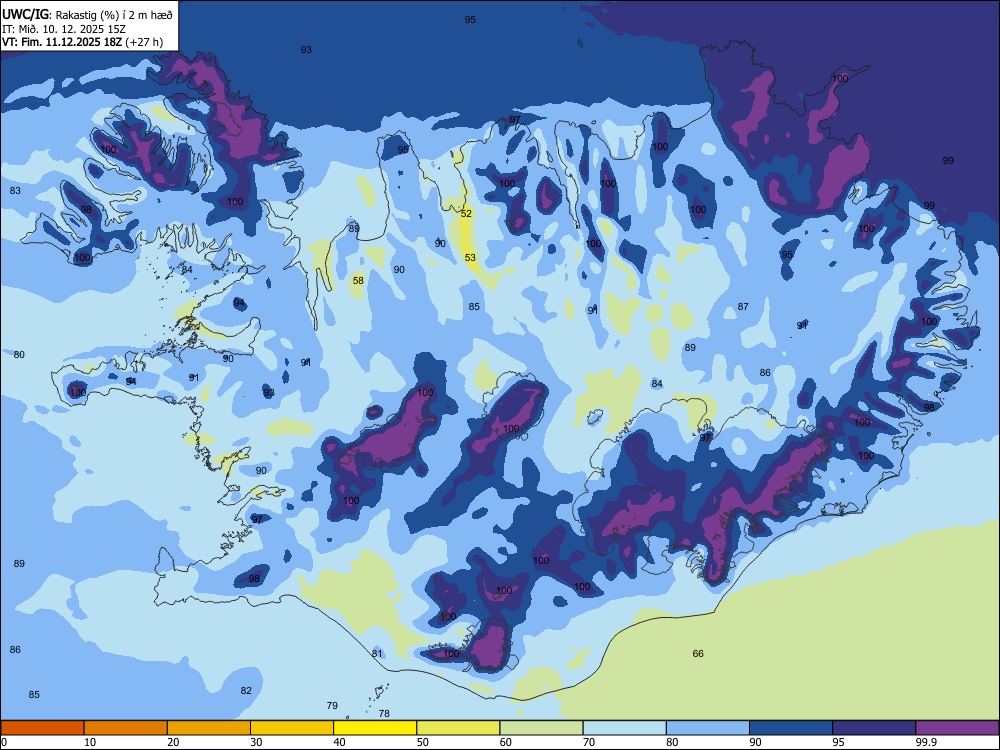
Task: Select the bright yellow 40–50 legend swatch
Action: 375,728
